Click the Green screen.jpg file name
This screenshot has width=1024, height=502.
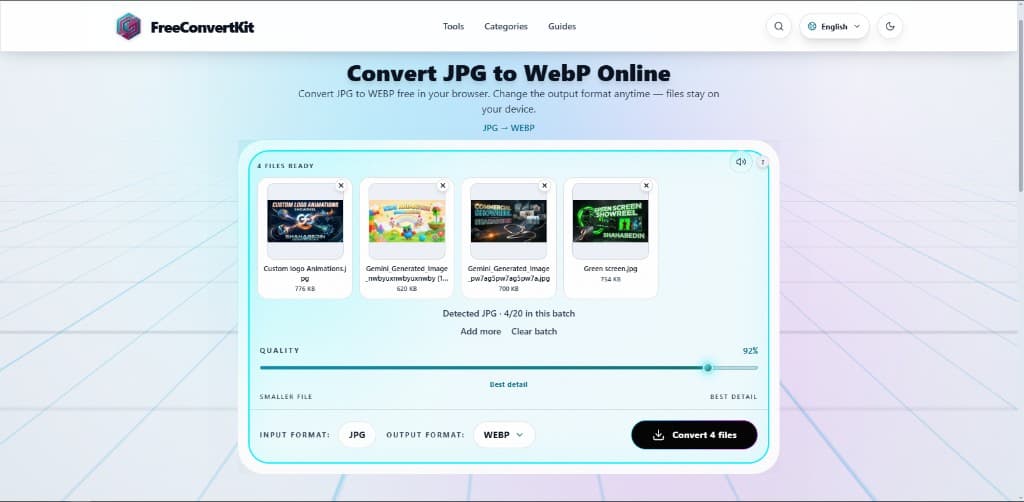(611, 268)
